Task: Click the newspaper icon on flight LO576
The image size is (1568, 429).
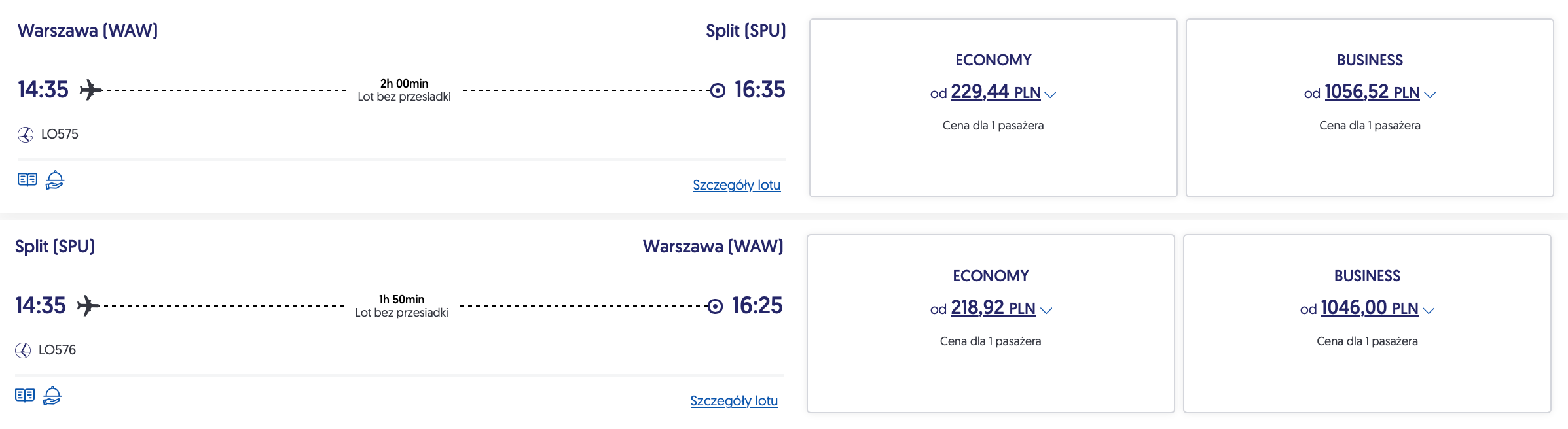Action: pyautogui.click(x=25, y=395)
